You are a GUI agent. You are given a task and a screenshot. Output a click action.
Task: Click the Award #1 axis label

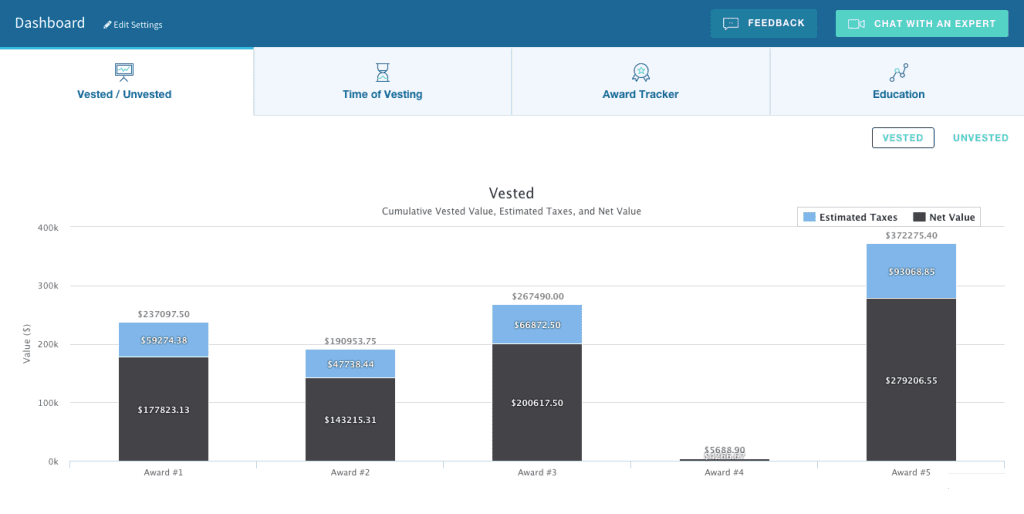163,472
